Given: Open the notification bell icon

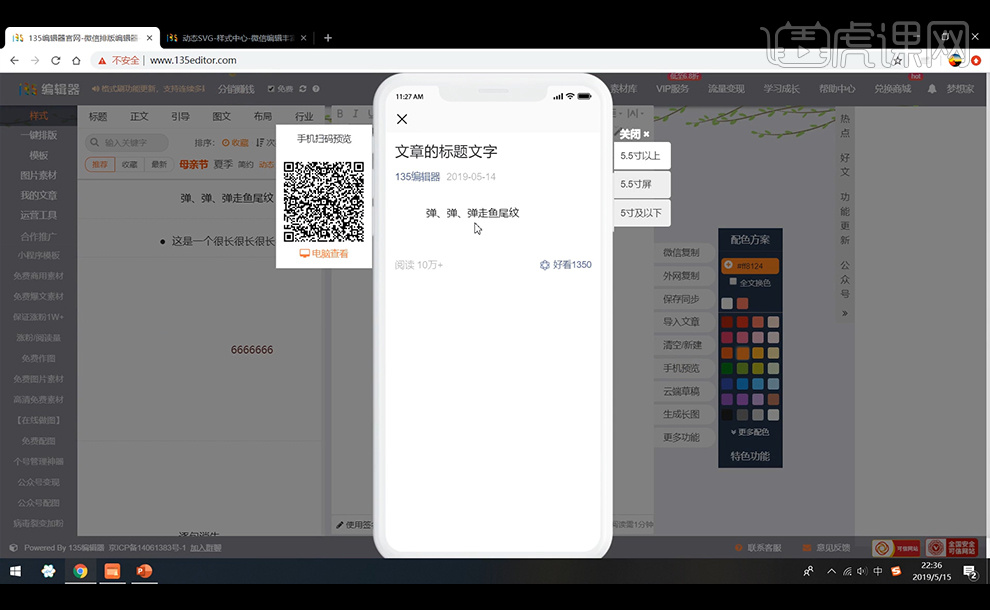Looking at the screenshot, I should coord(932,89).
